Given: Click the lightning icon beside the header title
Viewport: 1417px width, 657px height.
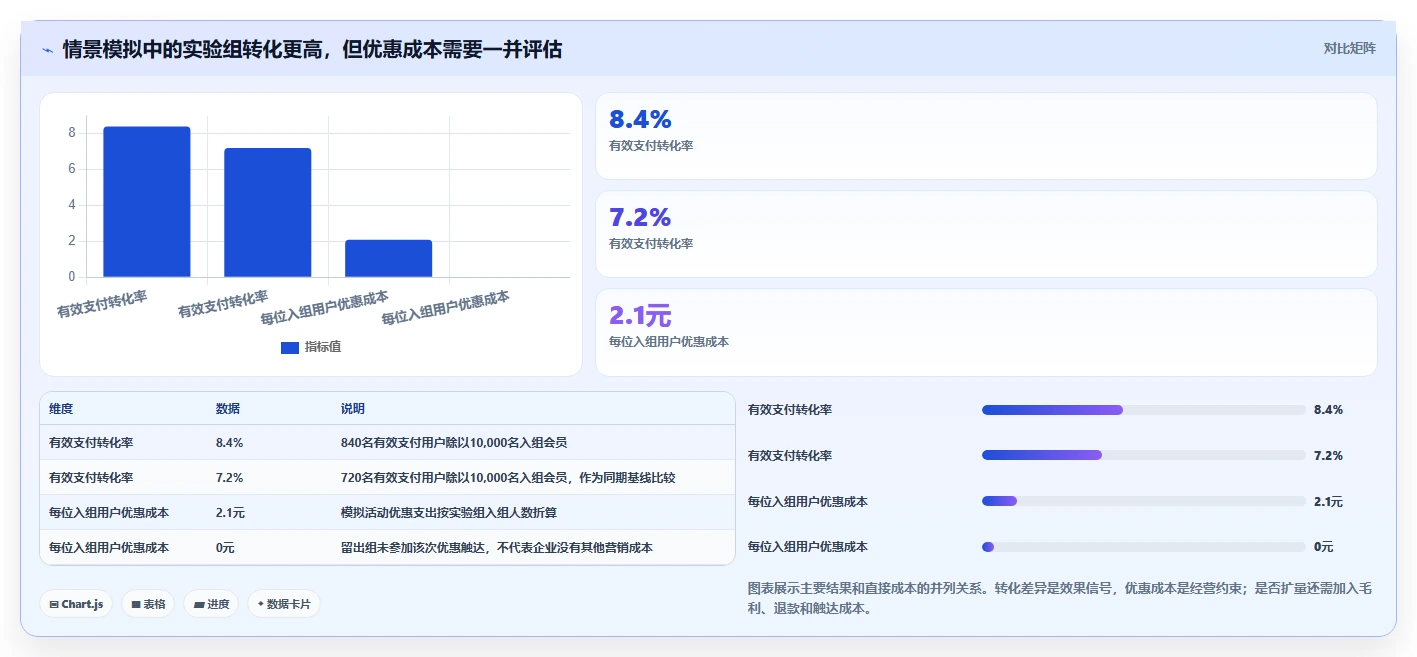Looking at the screenshot, I should coord(48,49).
